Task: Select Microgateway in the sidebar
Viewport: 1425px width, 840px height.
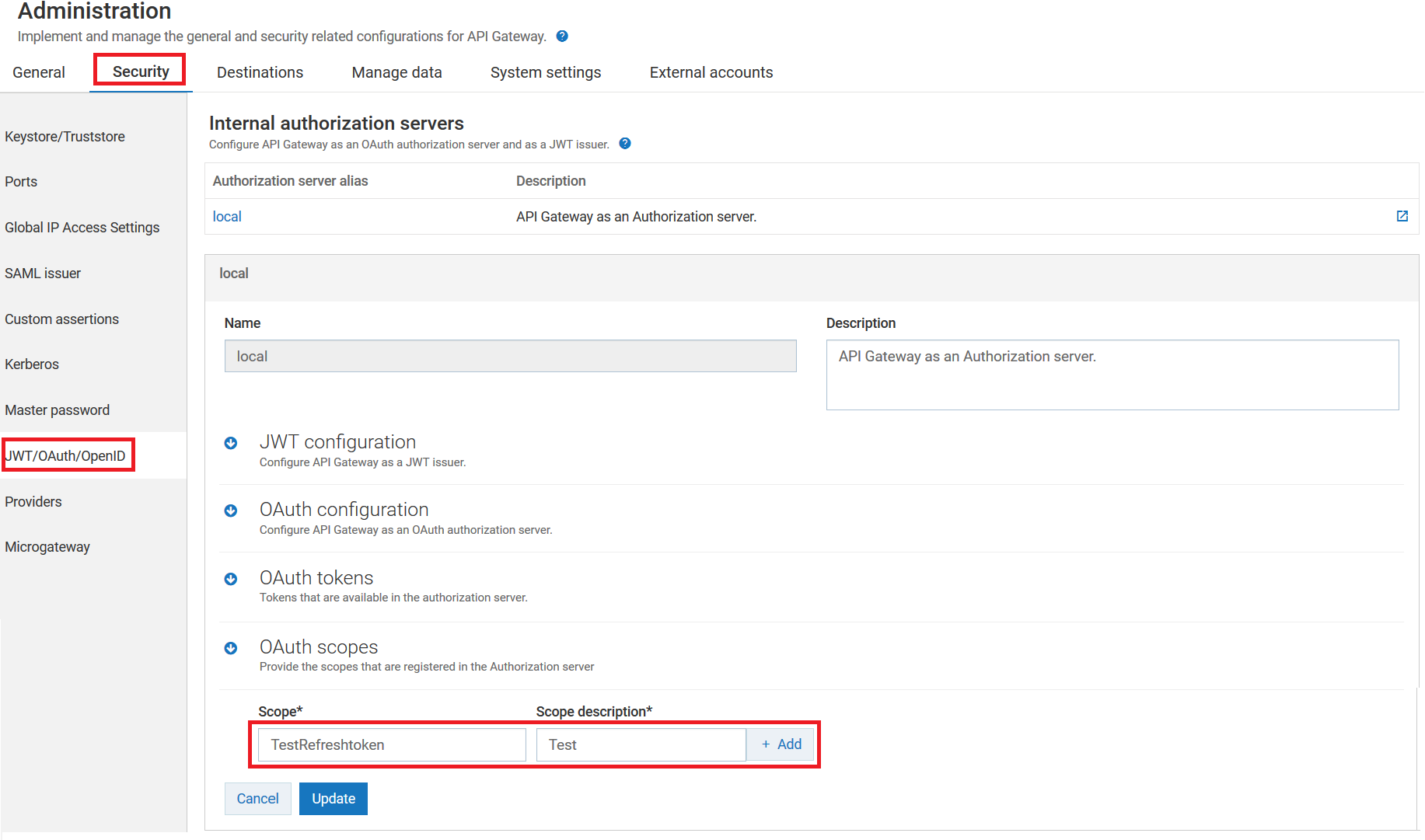Action: [47, 547]
